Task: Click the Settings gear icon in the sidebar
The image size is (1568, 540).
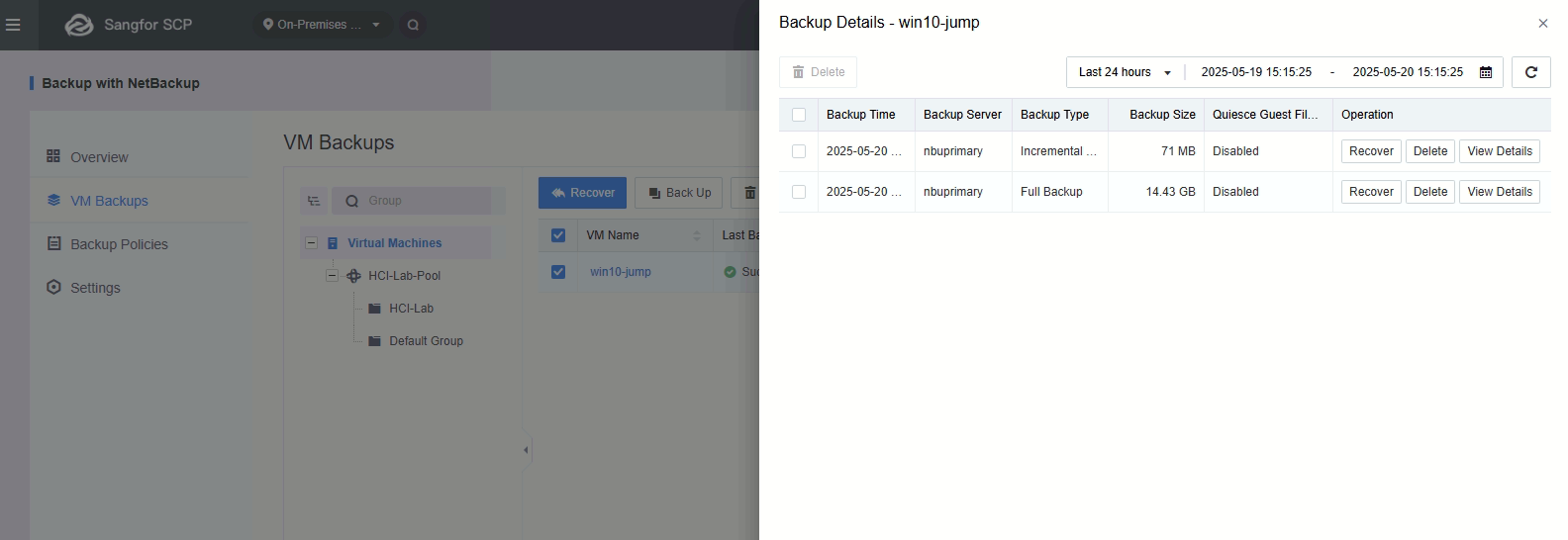Action: 53,287
